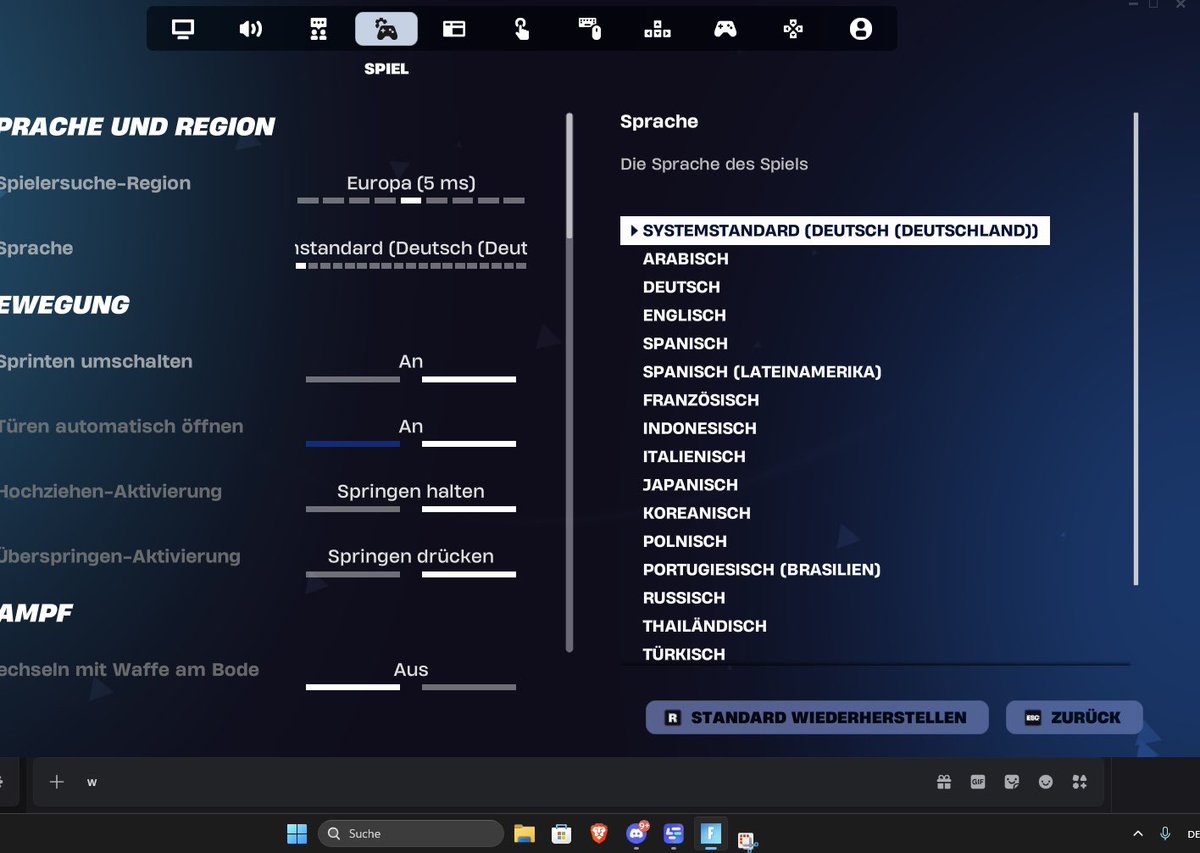Open the Video settings tab (monitor icon)
Viewport: 1200px width, 853px height.
click(x=183, y=29)
